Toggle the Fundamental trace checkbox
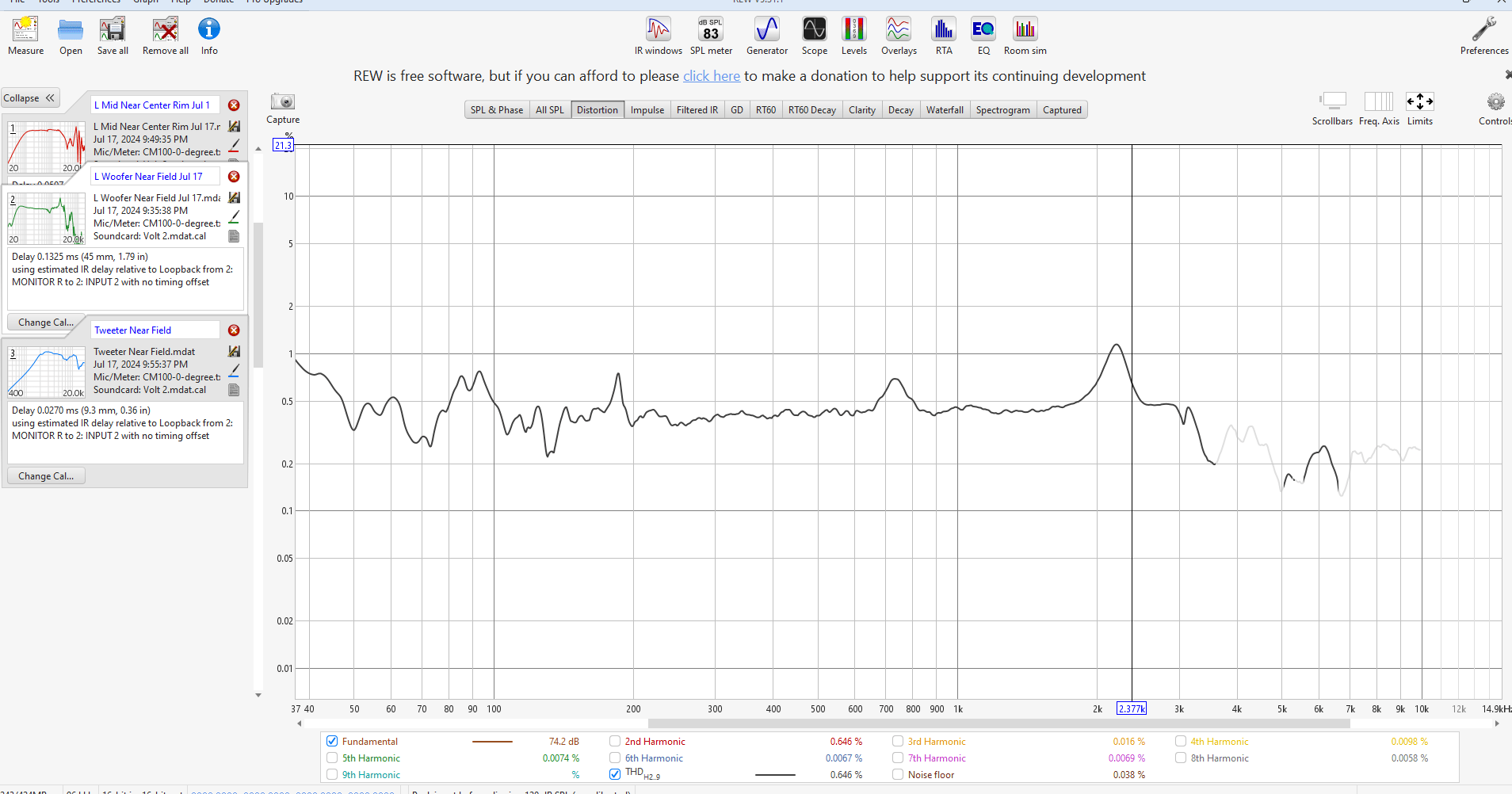1512x794 pixels. pyautogui.click(x=332, y=742)
